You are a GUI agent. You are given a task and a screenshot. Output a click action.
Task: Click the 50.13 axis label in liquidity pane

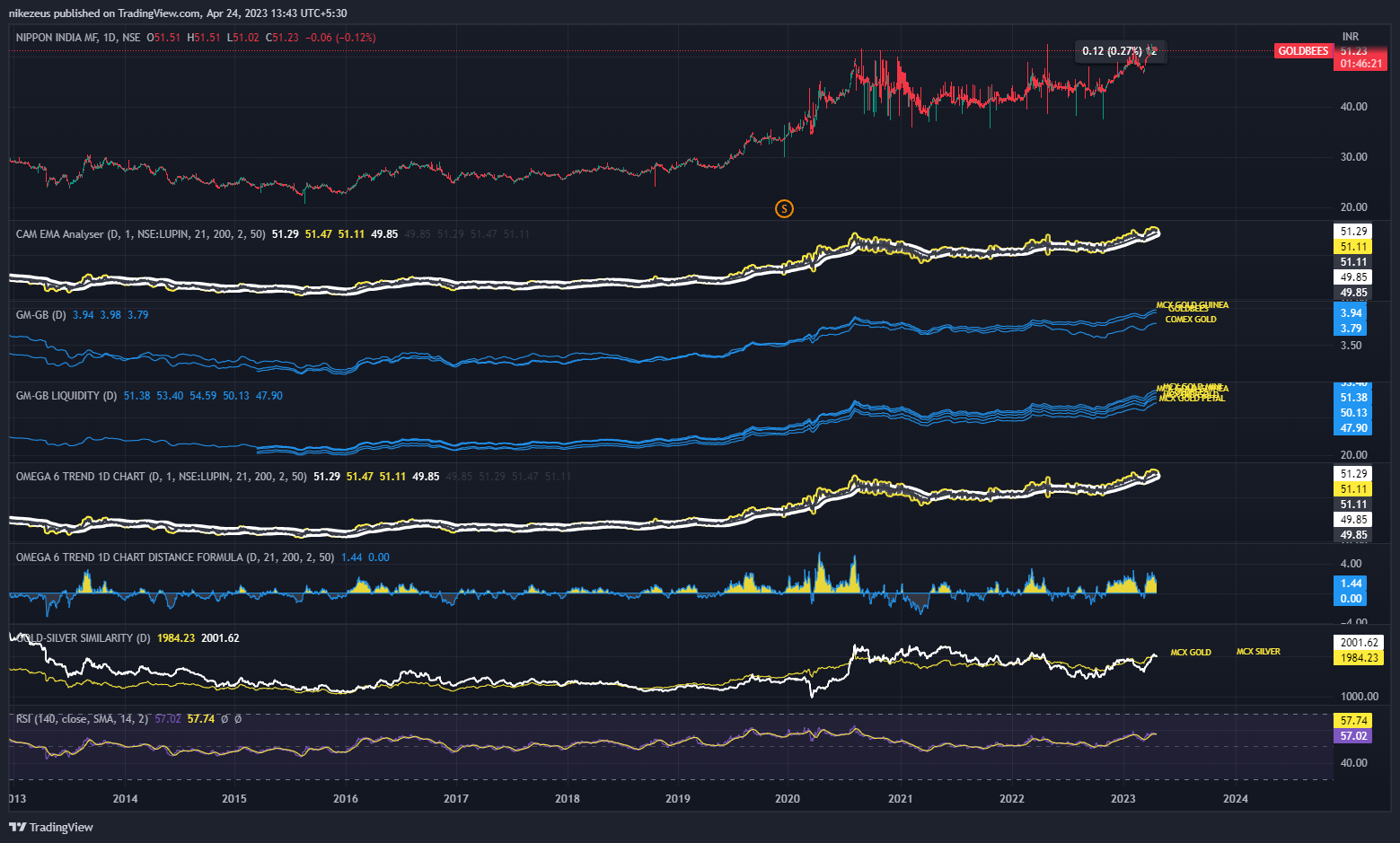pos(1353,413)
